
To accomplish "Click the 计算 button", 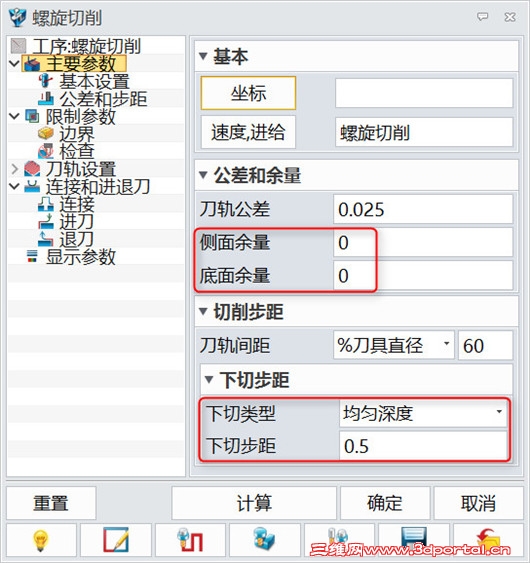I will (x=254, y=503).
